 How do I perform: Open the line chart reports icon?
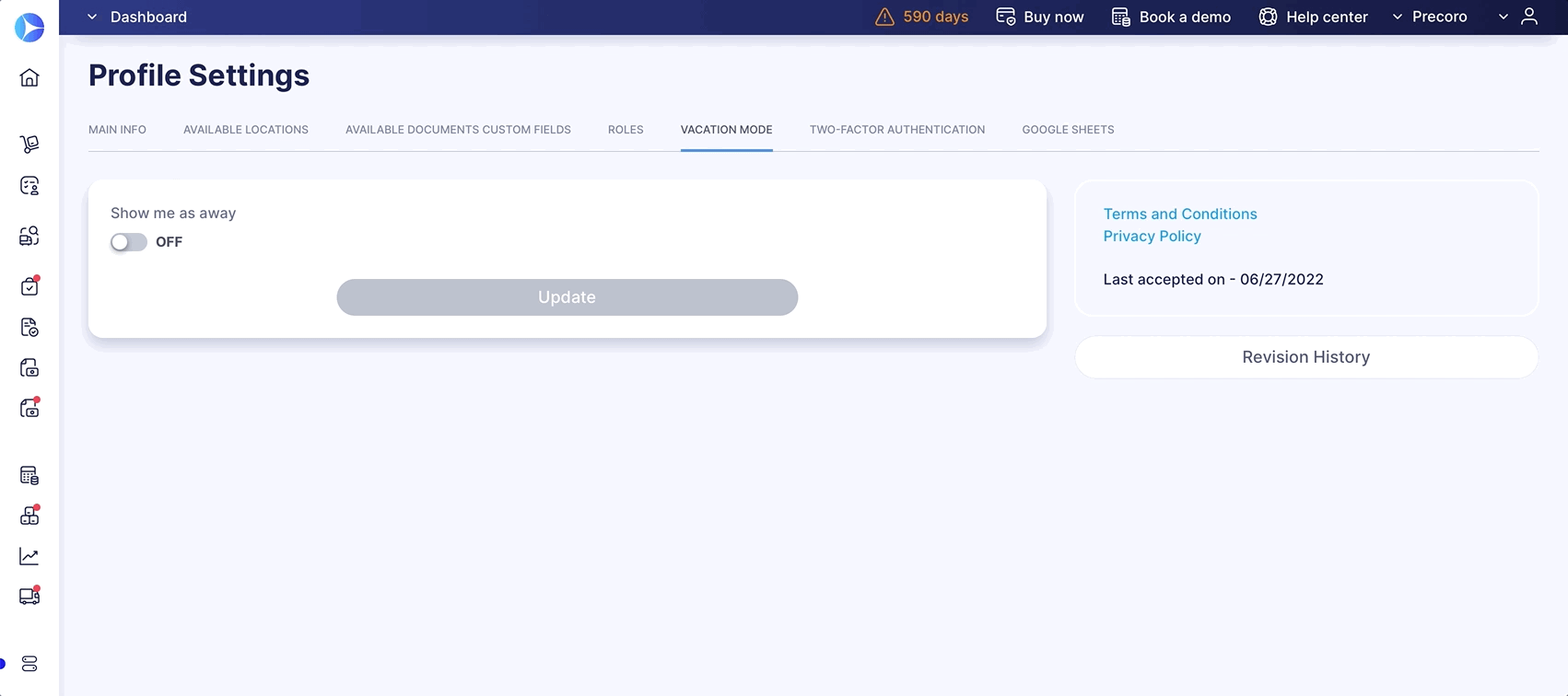point(29,556)
